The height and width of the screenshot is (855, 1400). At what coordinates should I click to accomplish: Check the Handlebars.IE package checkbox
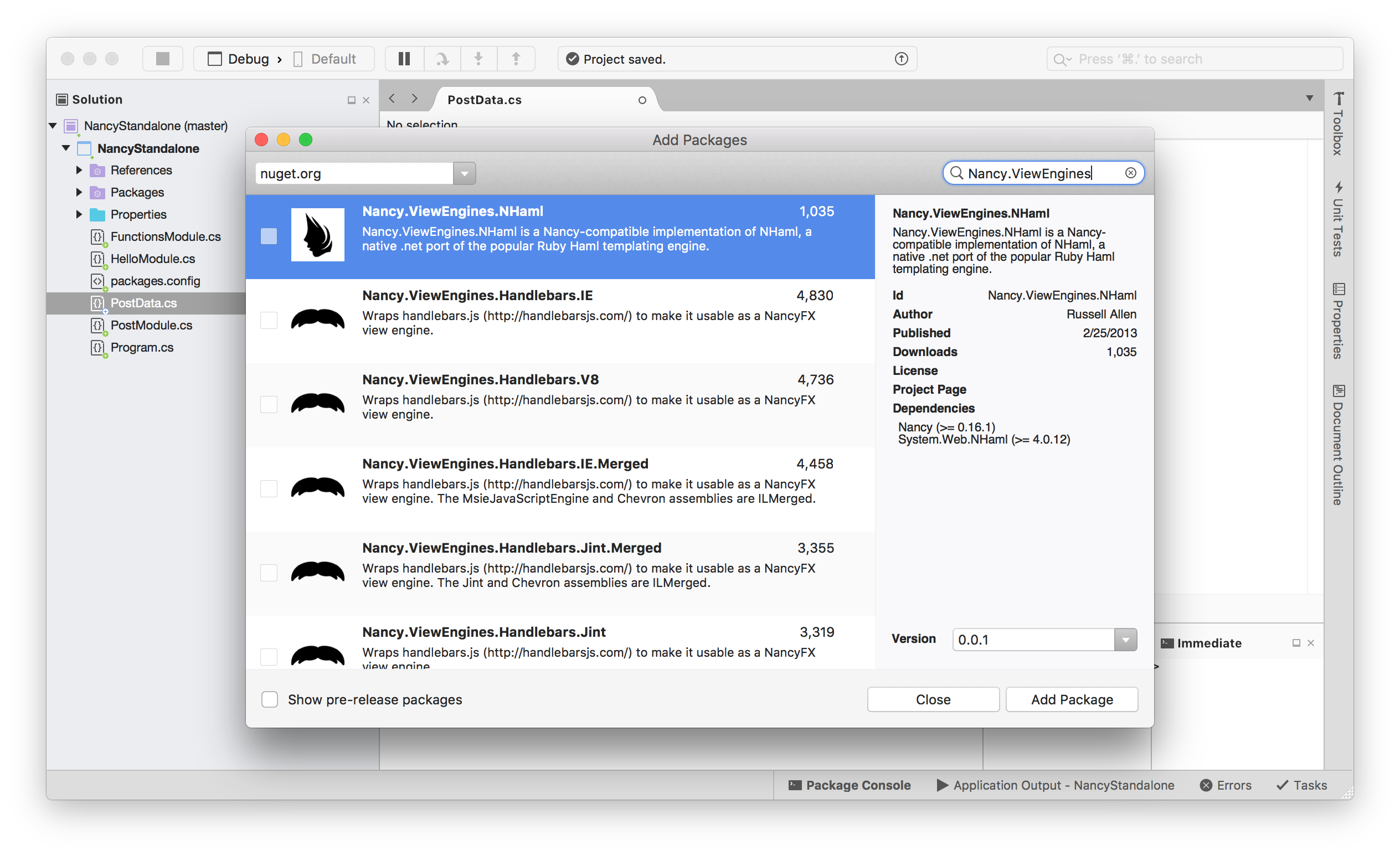269,320
